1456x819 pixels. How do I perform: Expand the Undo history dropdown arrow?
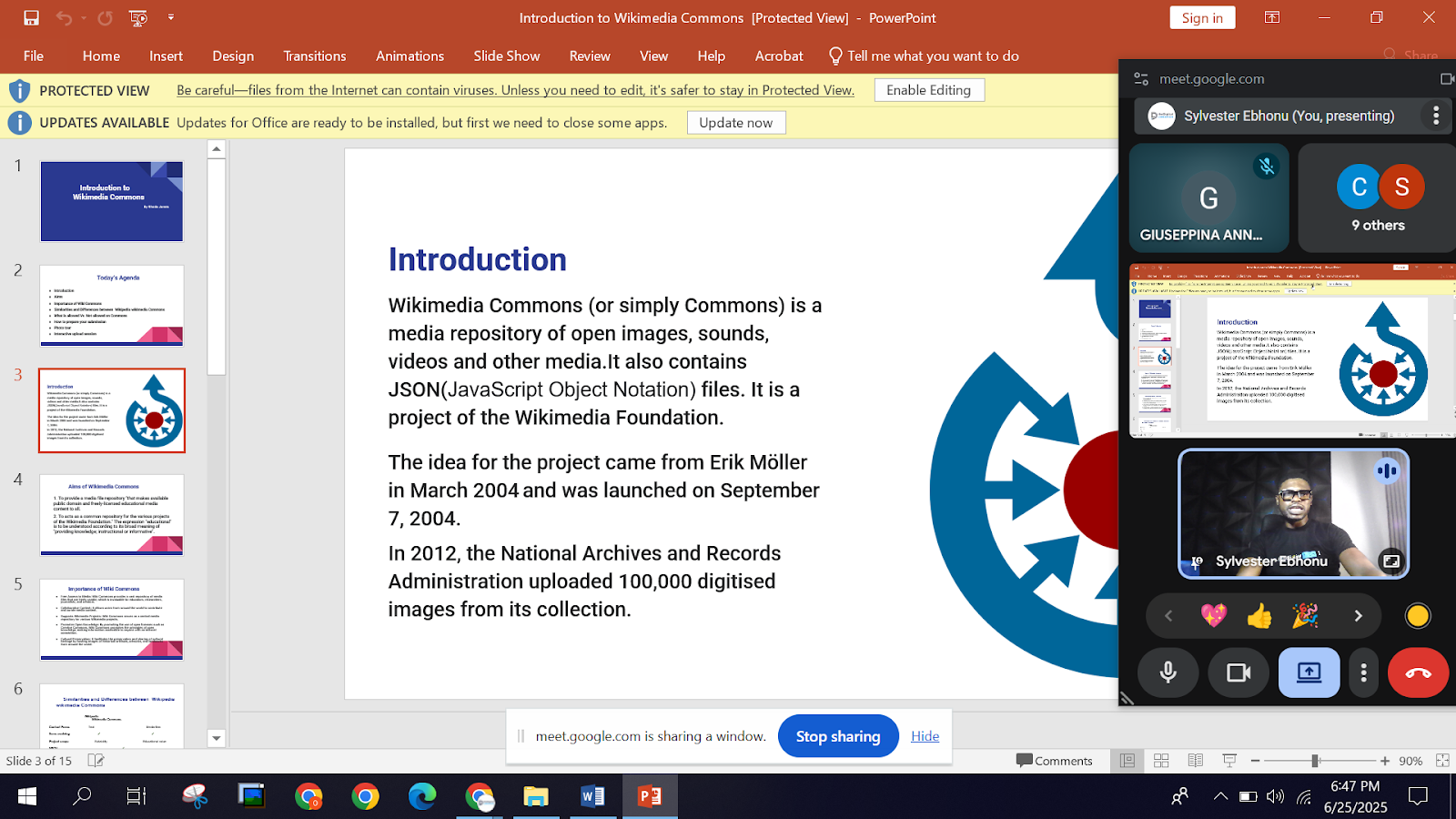point(83,17)
